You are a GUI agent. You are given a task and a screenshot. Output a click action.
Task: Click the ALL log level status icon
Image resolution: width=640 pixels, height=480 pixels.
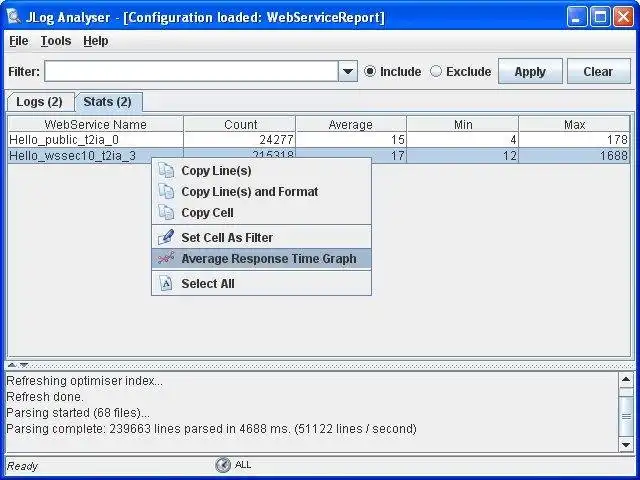click(223, 465)
